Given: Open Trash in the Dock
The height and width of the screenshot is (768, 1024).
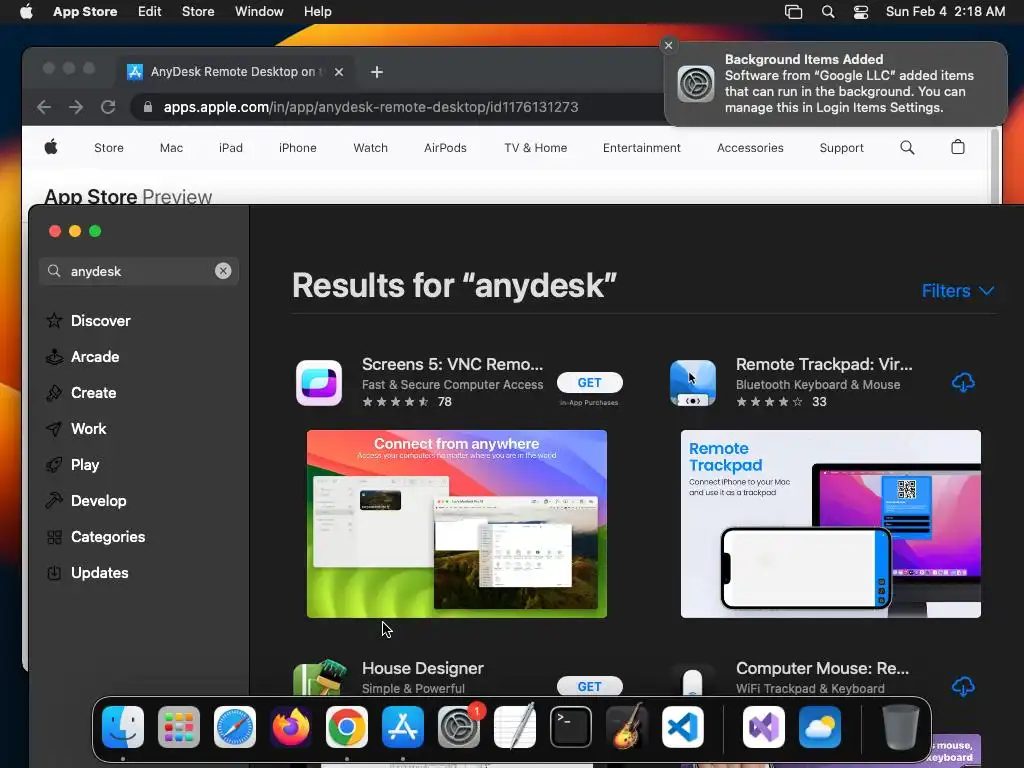Looking at the screenshot, I should click(x=901, y=727).
